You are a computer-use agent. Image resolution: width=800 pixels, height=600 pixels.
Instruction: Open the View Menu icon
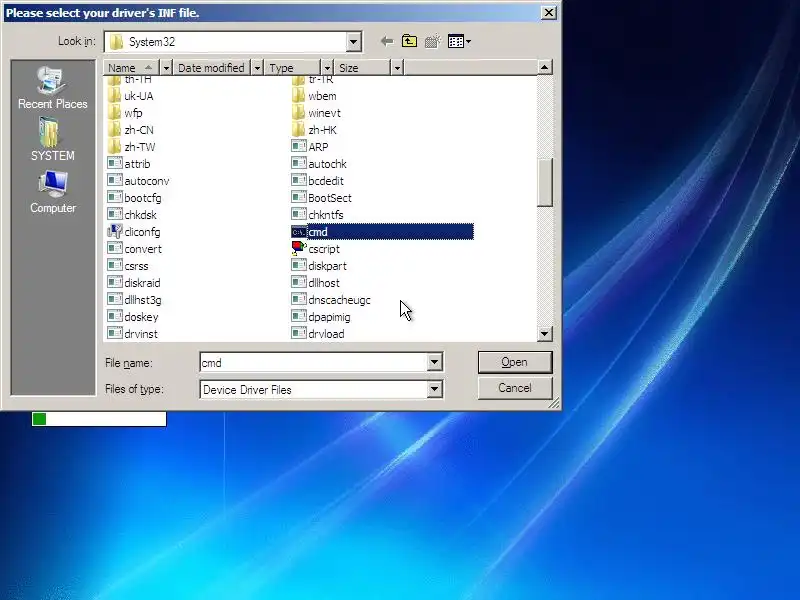tap(459, 41)
